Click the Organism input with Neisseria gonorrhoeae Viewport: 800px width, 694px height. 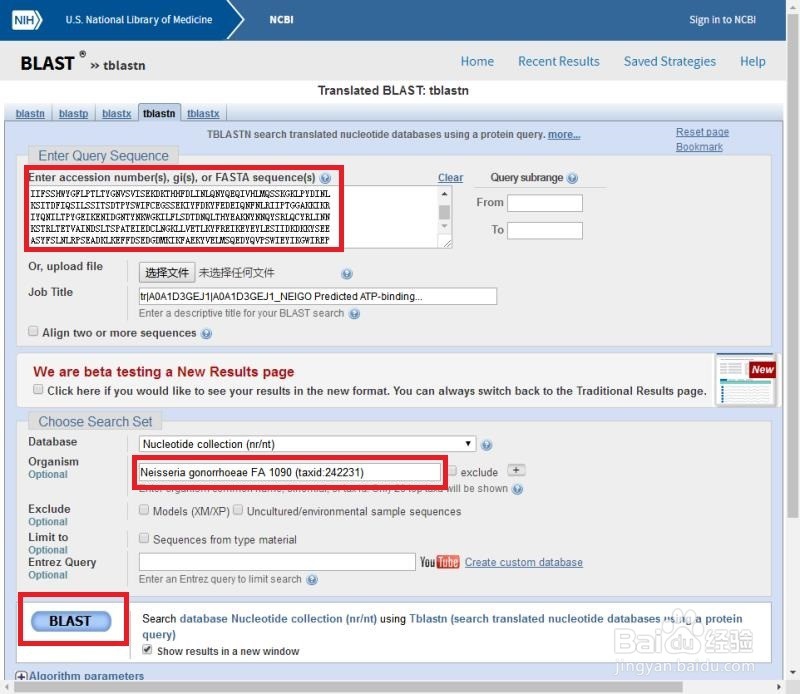[x=289, y=472]
